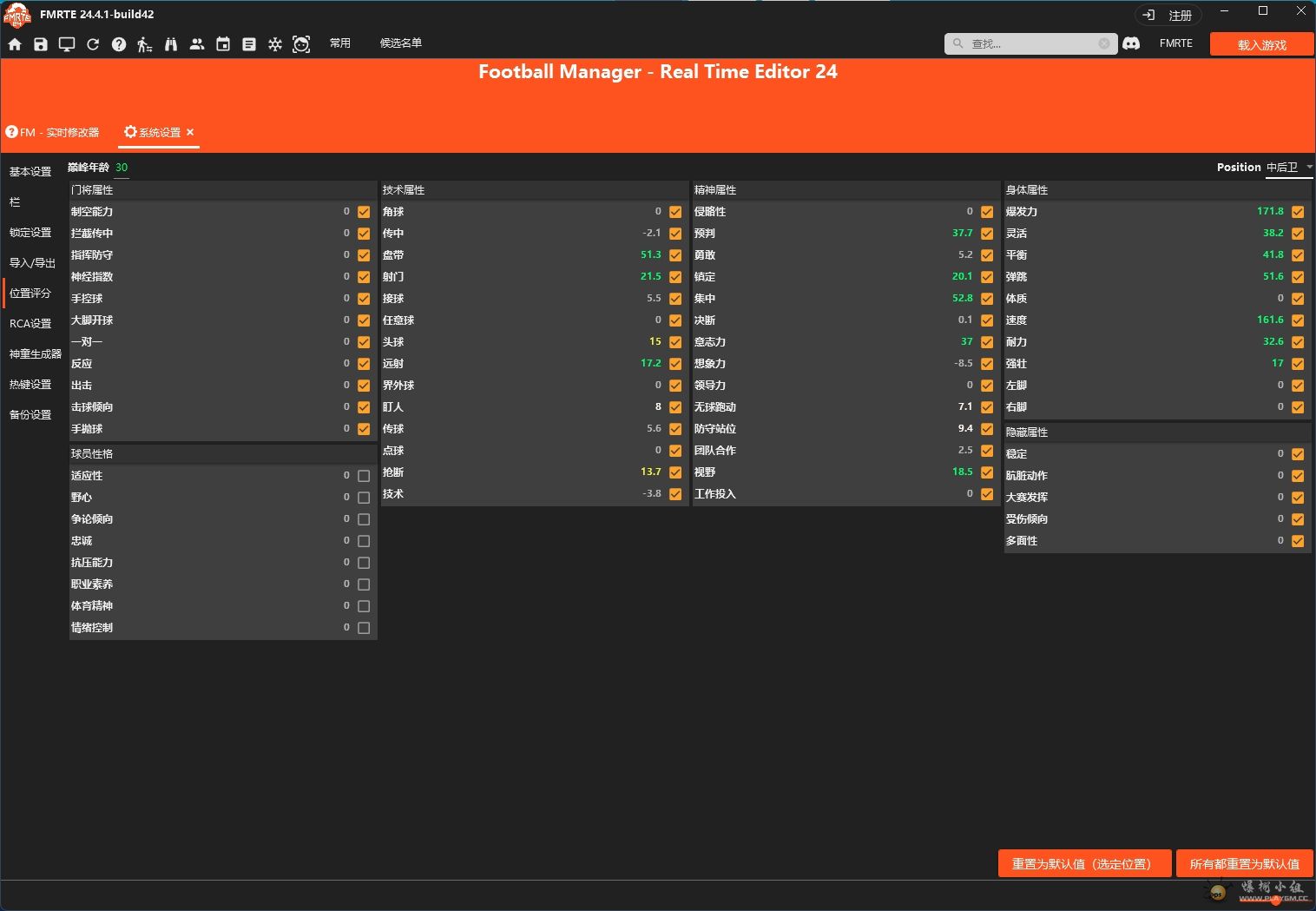Click the 注册 button
This screenshot has width=1316, height=911.
(1168, 15)
